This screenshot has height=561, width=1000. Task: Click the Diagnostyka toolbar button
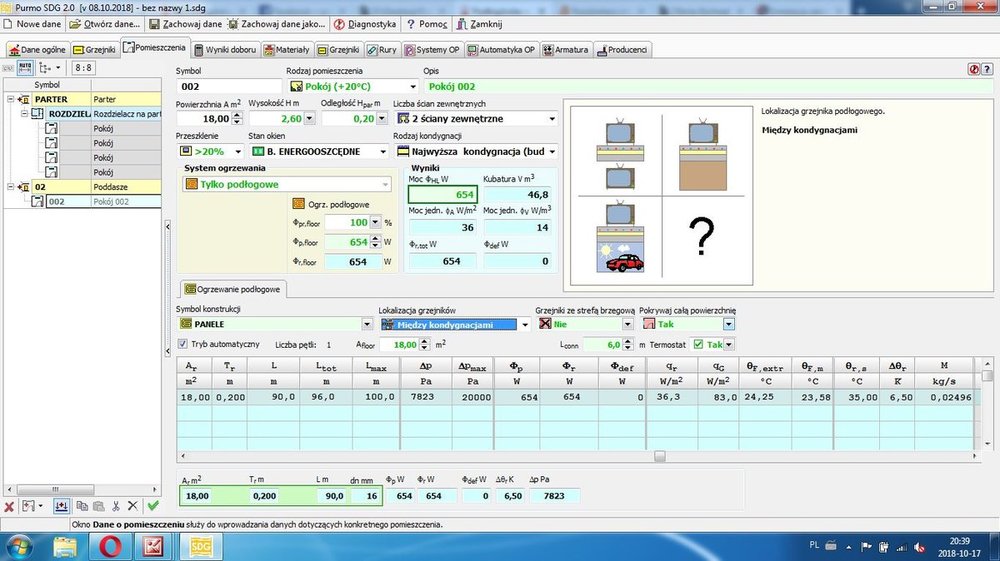point(365,24)
